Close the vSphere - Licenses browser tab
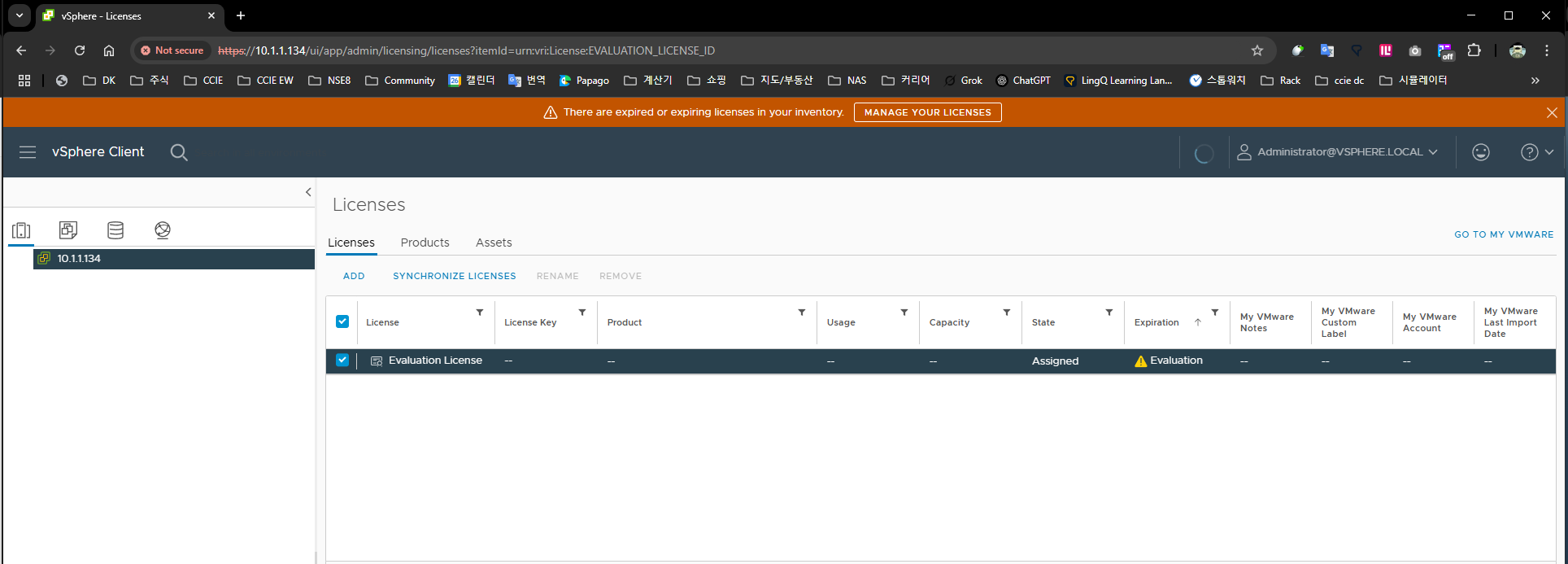This screenshot has height=564, width=1568. [x=211, y=15]
